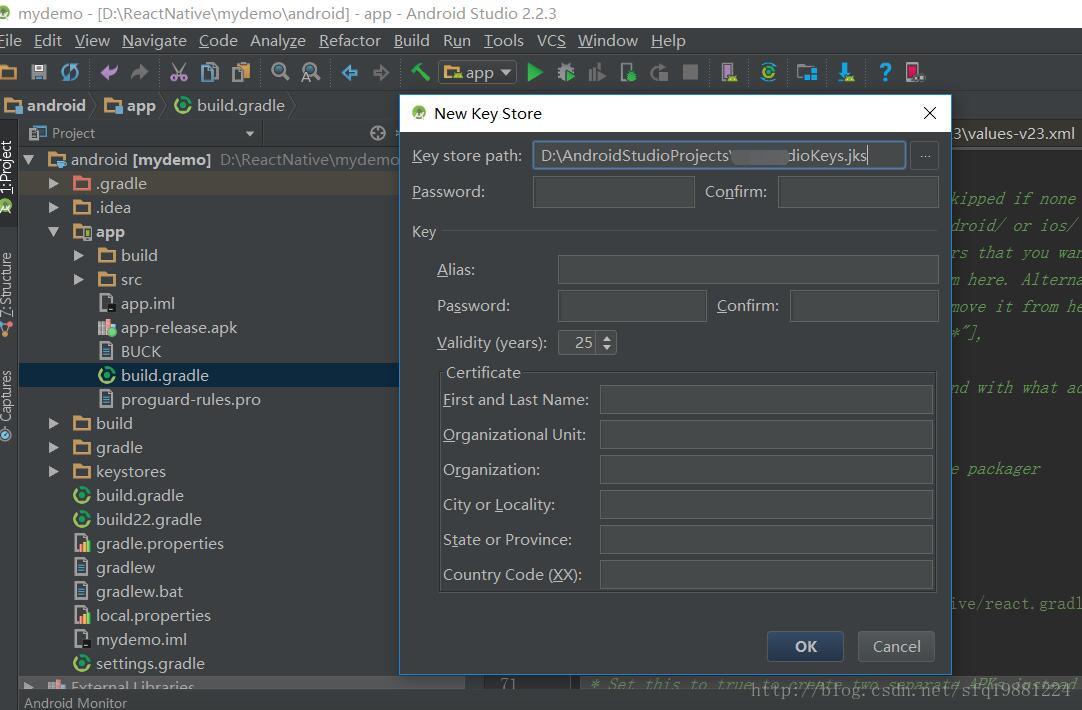1082x710 pixels.
Task: Run the app with green play icon
Action: pos(535,72)
